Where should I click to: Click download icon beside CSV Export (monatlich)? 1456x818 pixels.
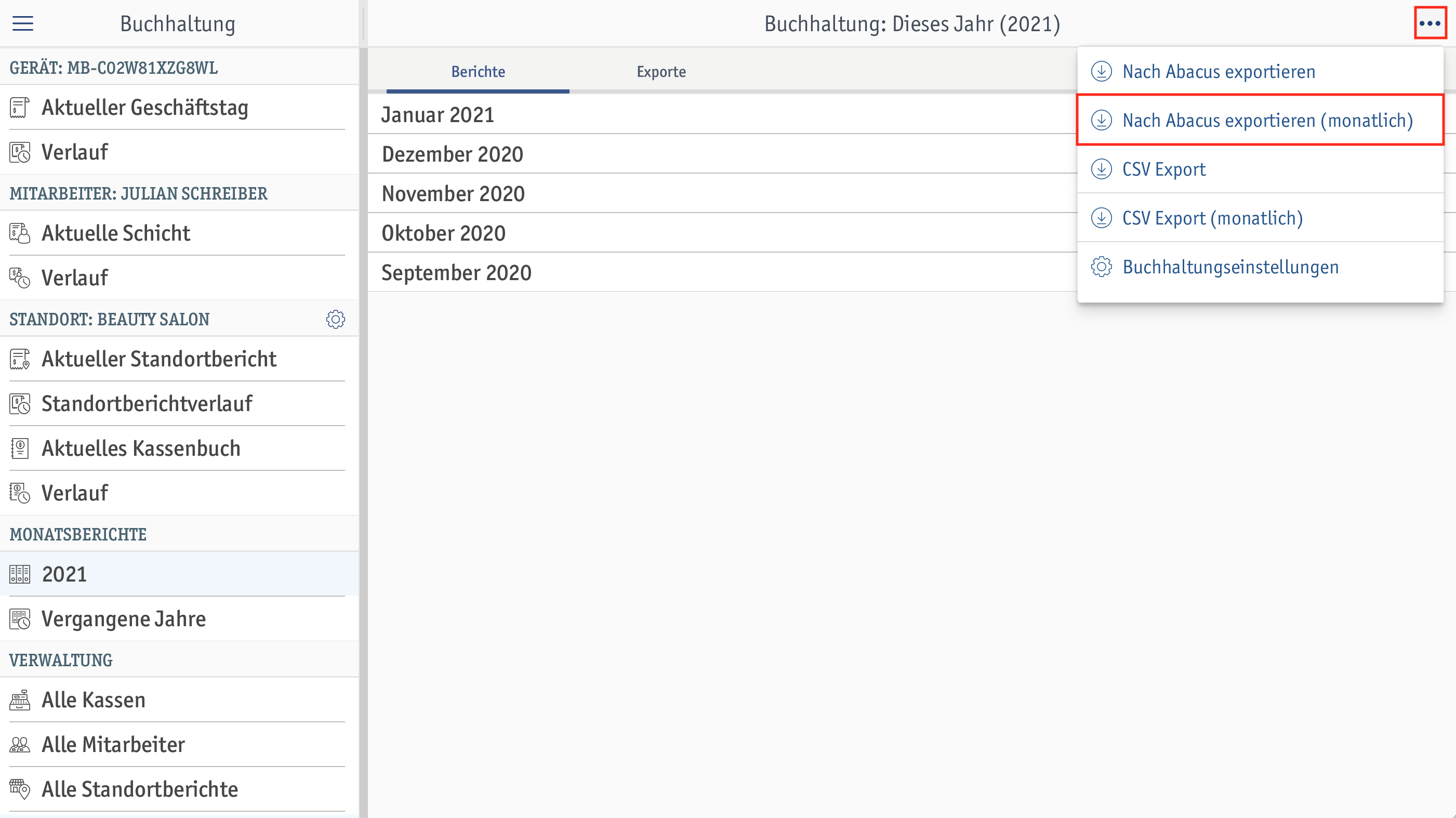point(1101,218)
